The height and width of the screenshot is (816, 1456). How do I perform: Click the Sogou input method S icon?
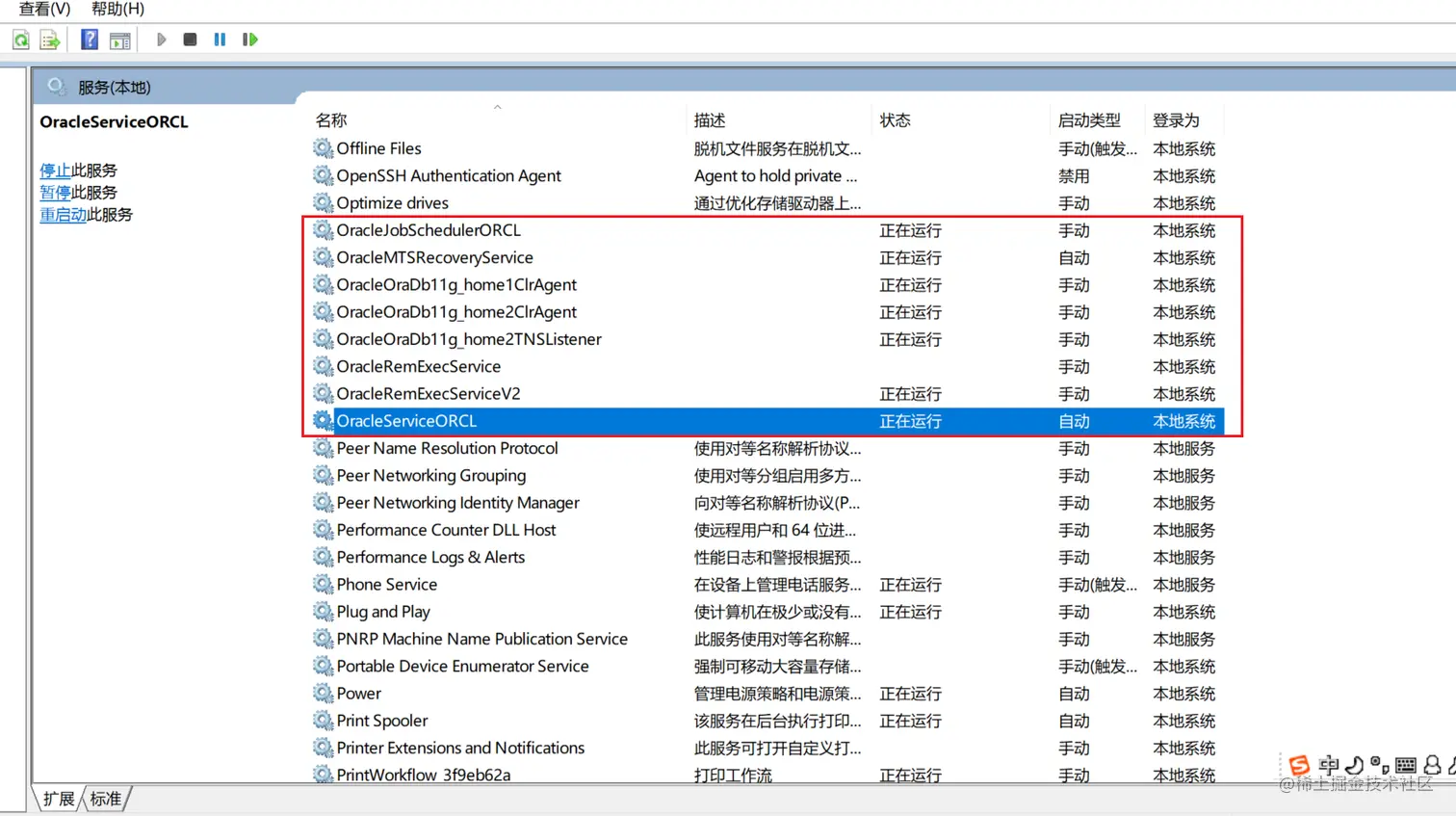coord(1299,766)
